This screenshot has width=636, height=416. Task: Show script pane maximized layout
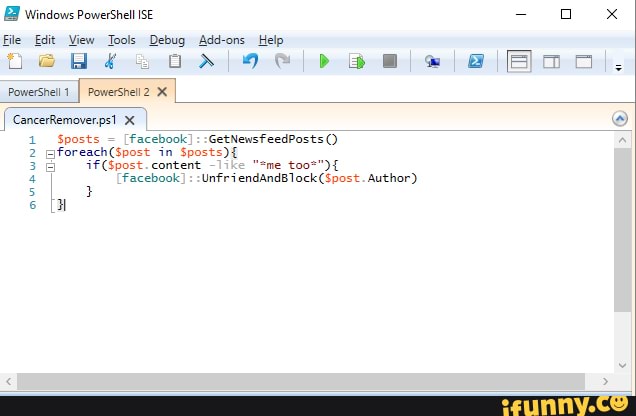[x=584, y=62]
